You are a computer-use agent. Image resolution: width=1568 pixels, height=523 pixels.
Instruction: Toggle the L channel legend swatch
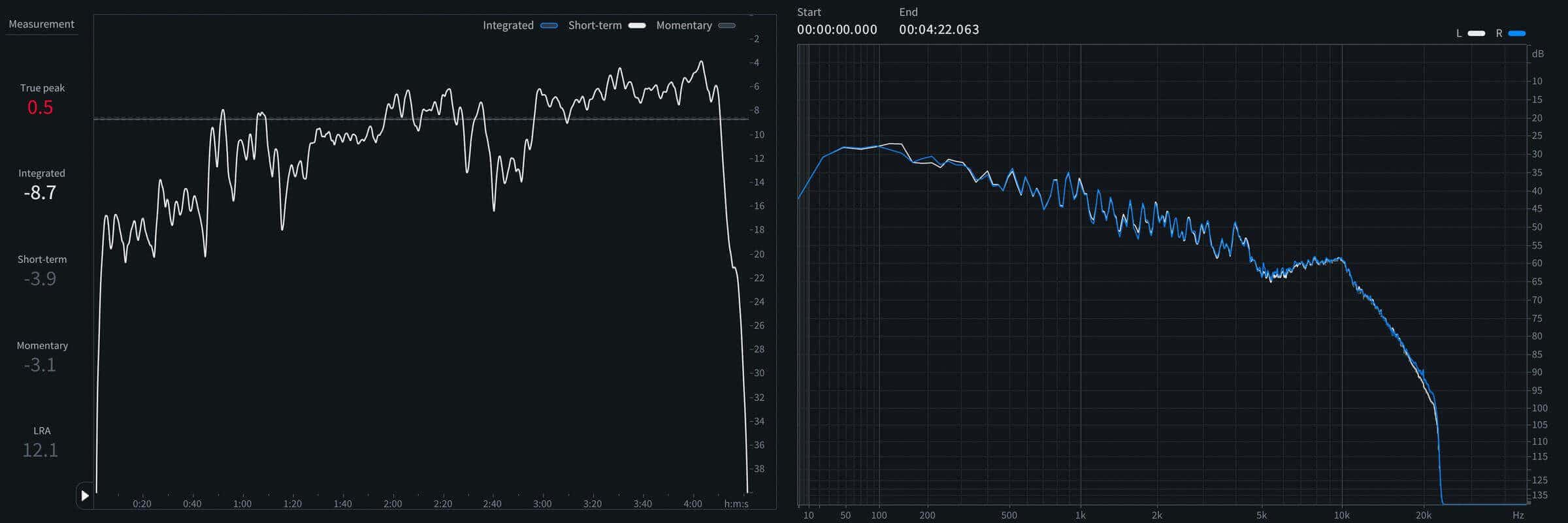coord(1477,33)
